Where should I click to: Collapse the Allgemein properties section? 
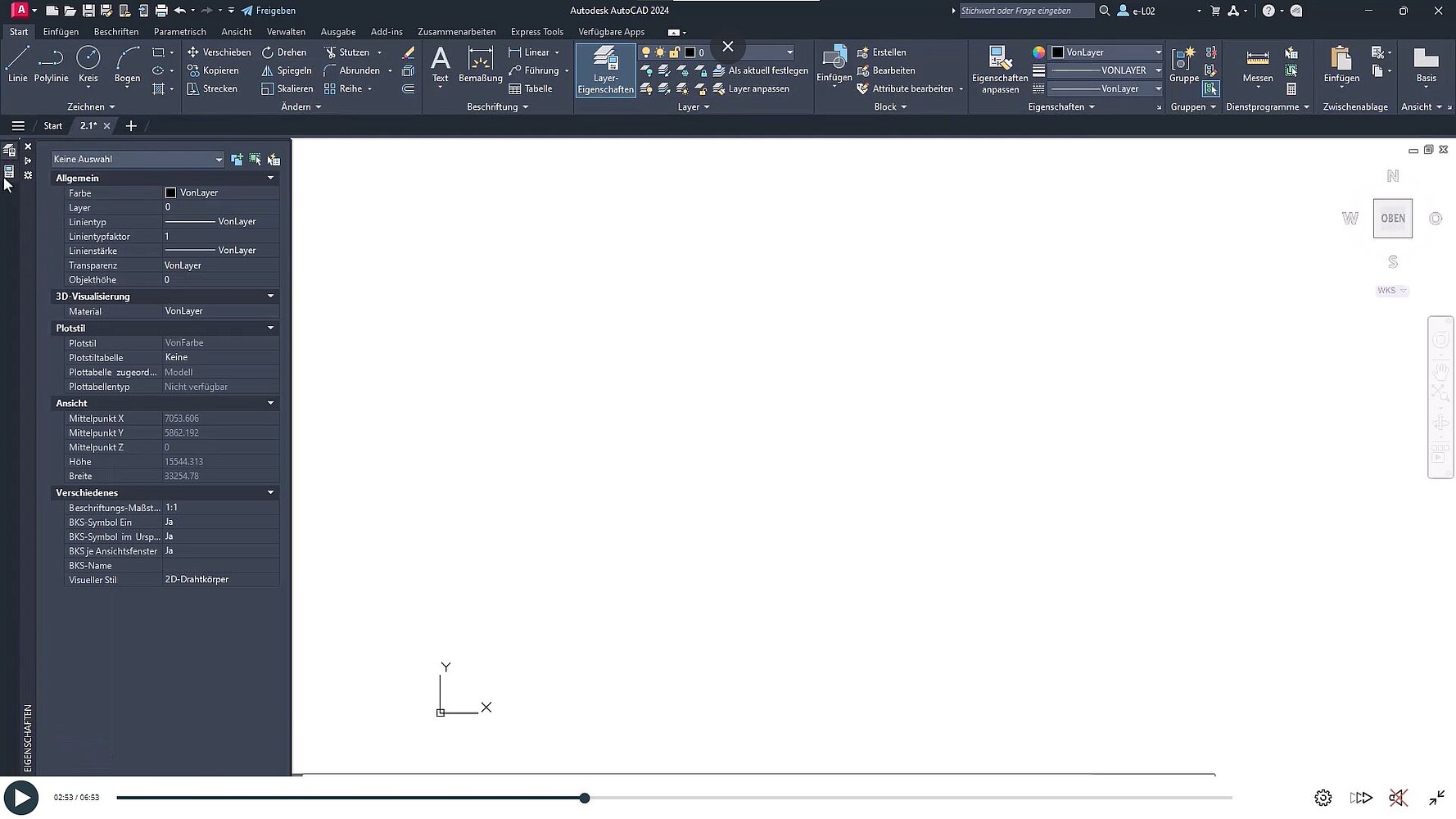270,178
